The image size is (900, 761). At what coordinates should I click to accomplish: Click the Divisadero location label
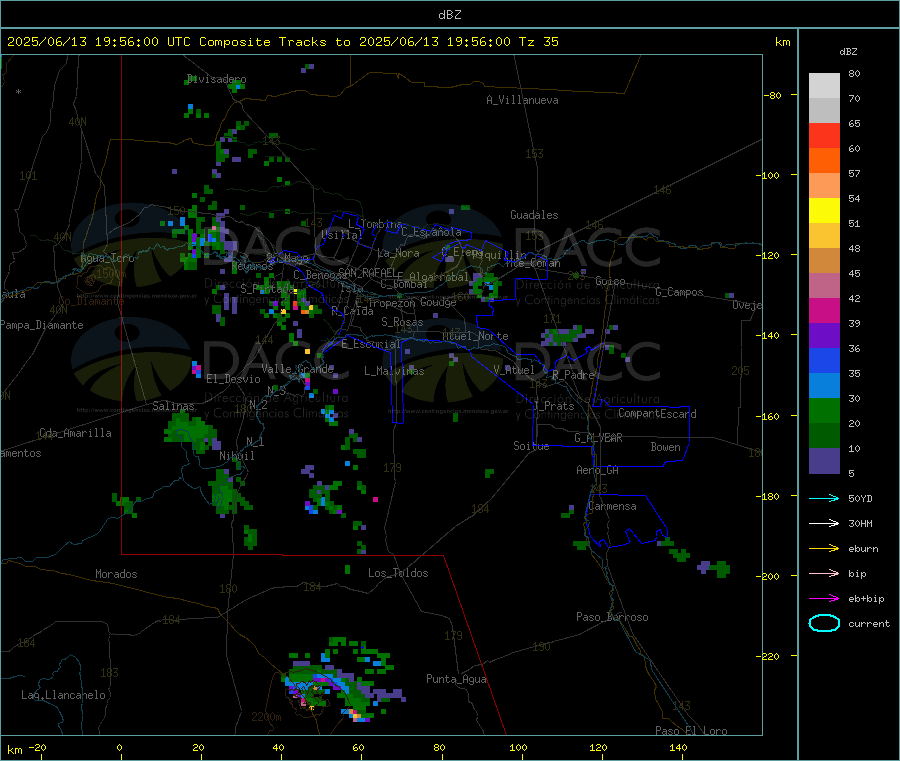click(217, 79)
